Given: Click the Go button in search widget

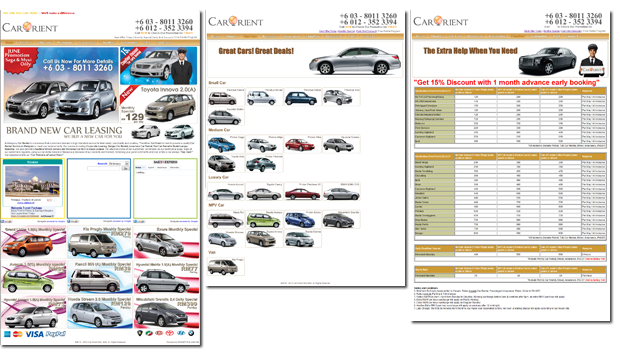Looking at the screenshot, I should (125, 168).
